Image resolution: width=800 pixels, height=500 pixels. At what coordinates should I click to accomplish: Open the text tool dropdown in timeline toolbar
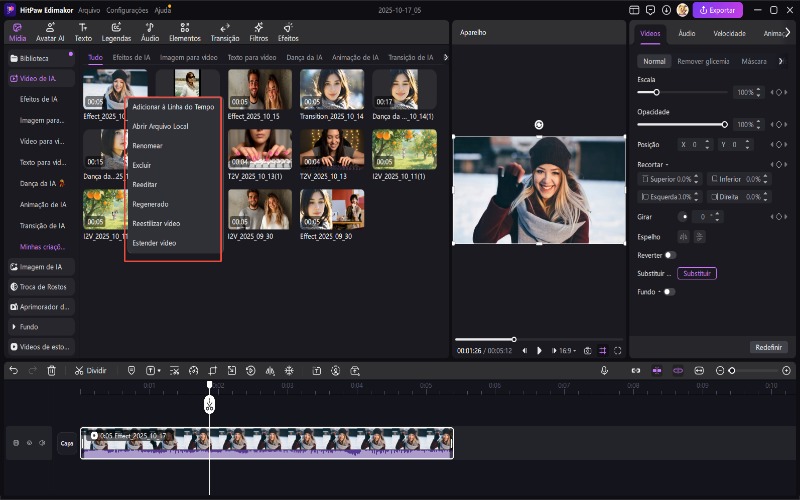(x=160, y=371)
